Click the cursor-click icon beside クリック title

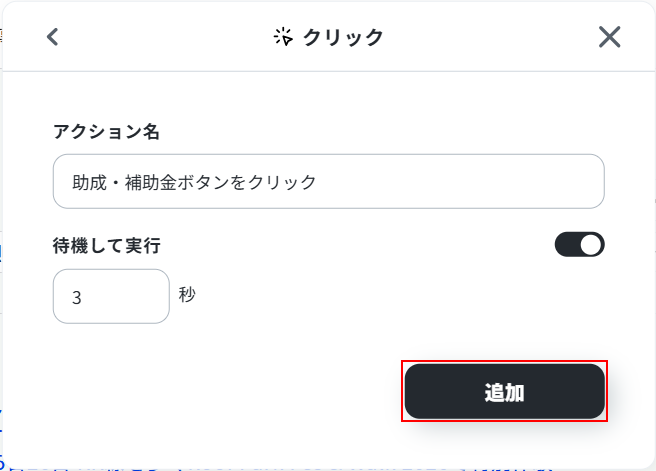tap(283, 37)
